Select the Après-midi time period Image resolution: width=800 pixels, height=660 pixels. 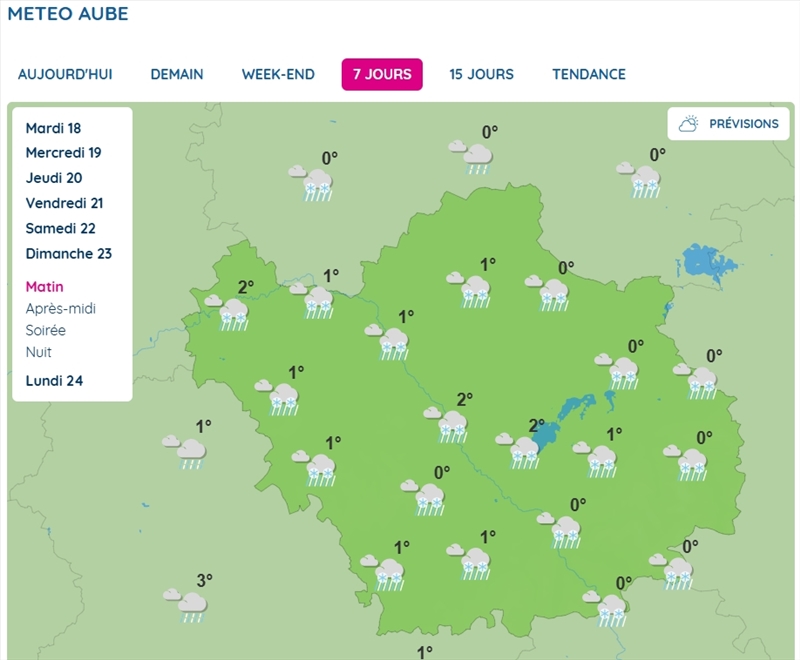[60, 309]
